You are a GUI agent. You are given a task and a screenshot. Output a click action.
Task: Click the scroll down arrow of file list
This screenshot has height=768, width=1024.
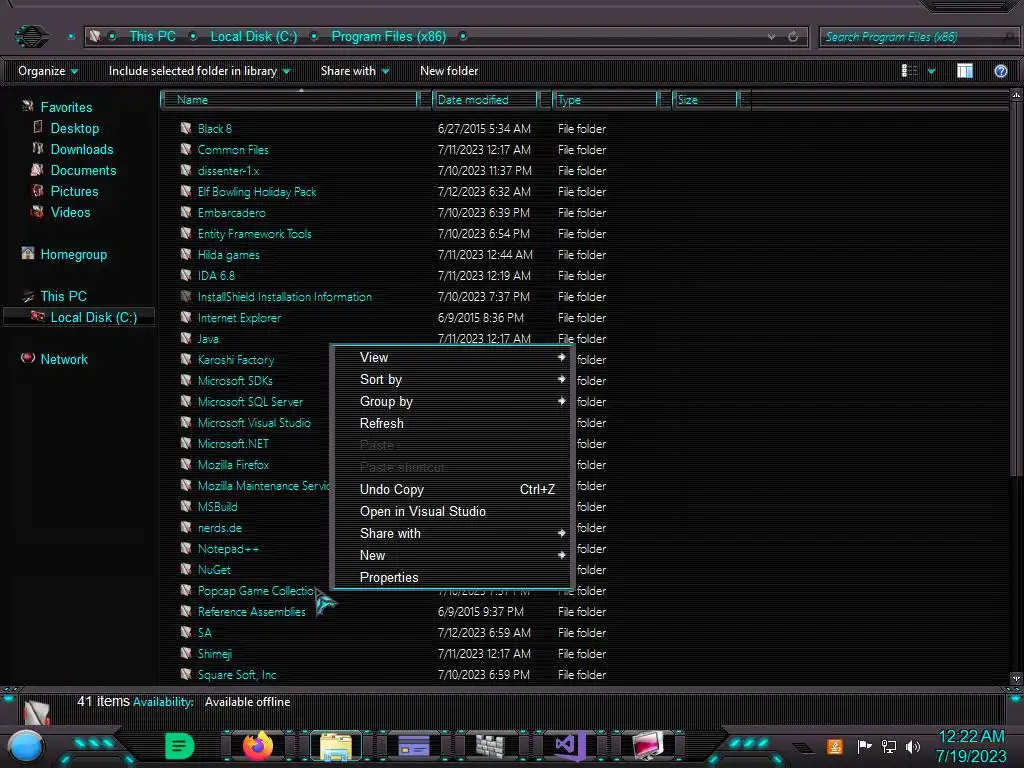click(1016, 679)
